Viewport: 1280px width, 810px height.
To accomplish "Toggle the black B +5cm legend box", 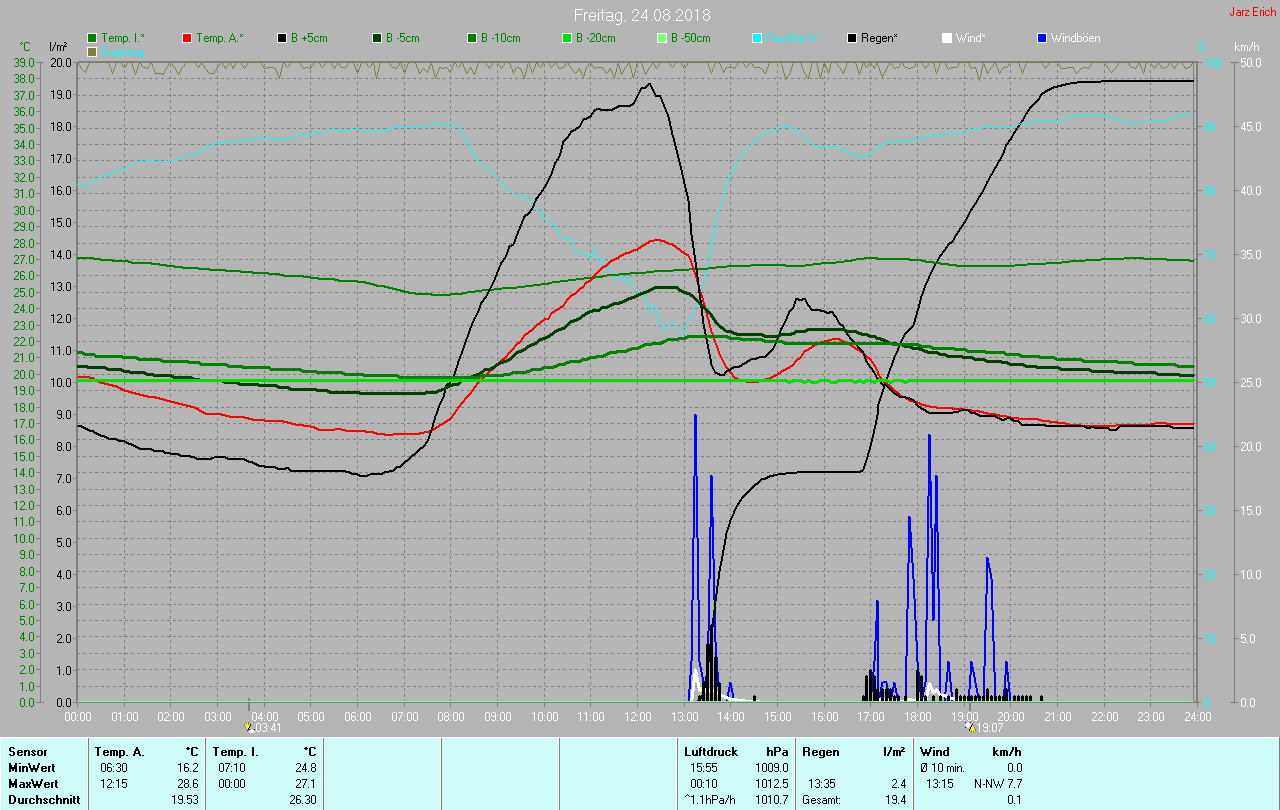I will coord(282,38).
